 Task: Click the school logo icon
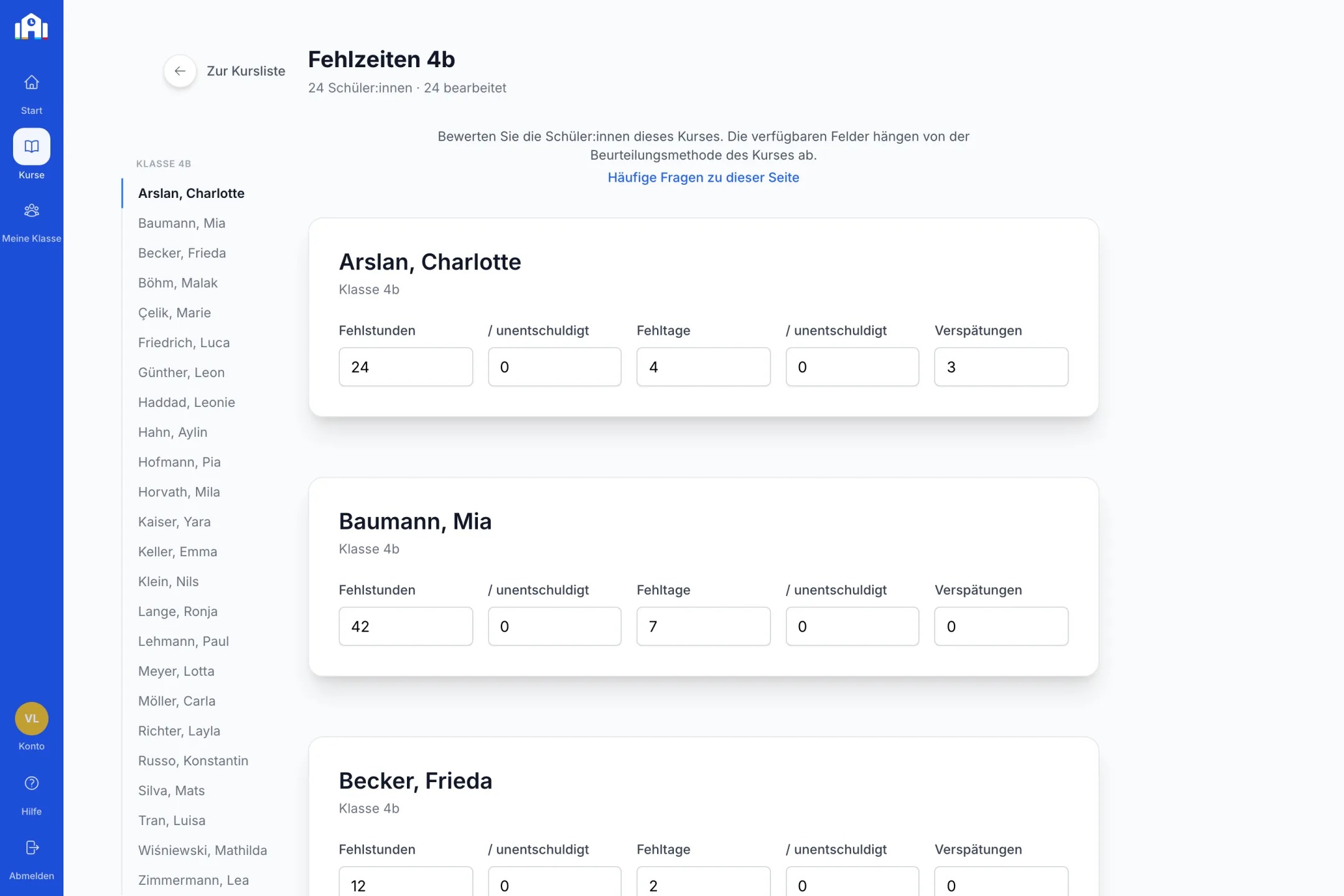click(31, 27)
